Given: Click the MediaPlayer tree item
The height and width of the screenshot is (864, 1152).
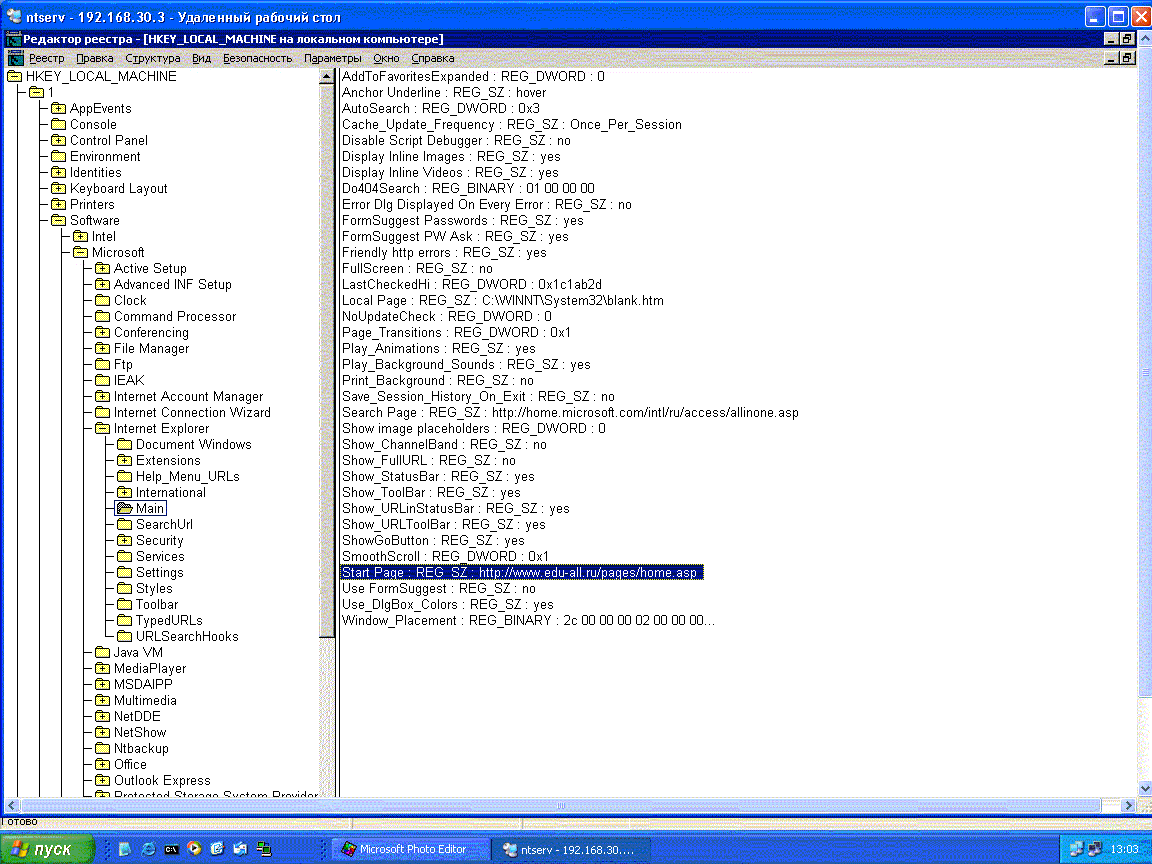Looking at the screenshot, I should click(x=150, y=669).
